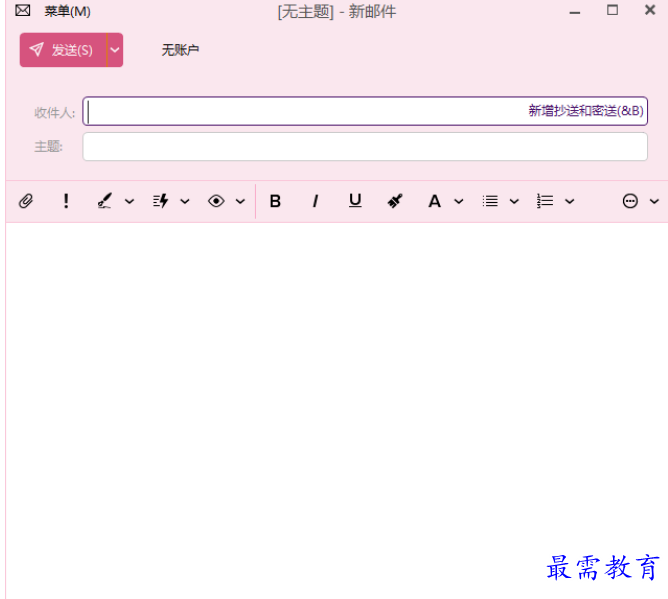
Task: Toggle underline formatting
Action: 355,201
